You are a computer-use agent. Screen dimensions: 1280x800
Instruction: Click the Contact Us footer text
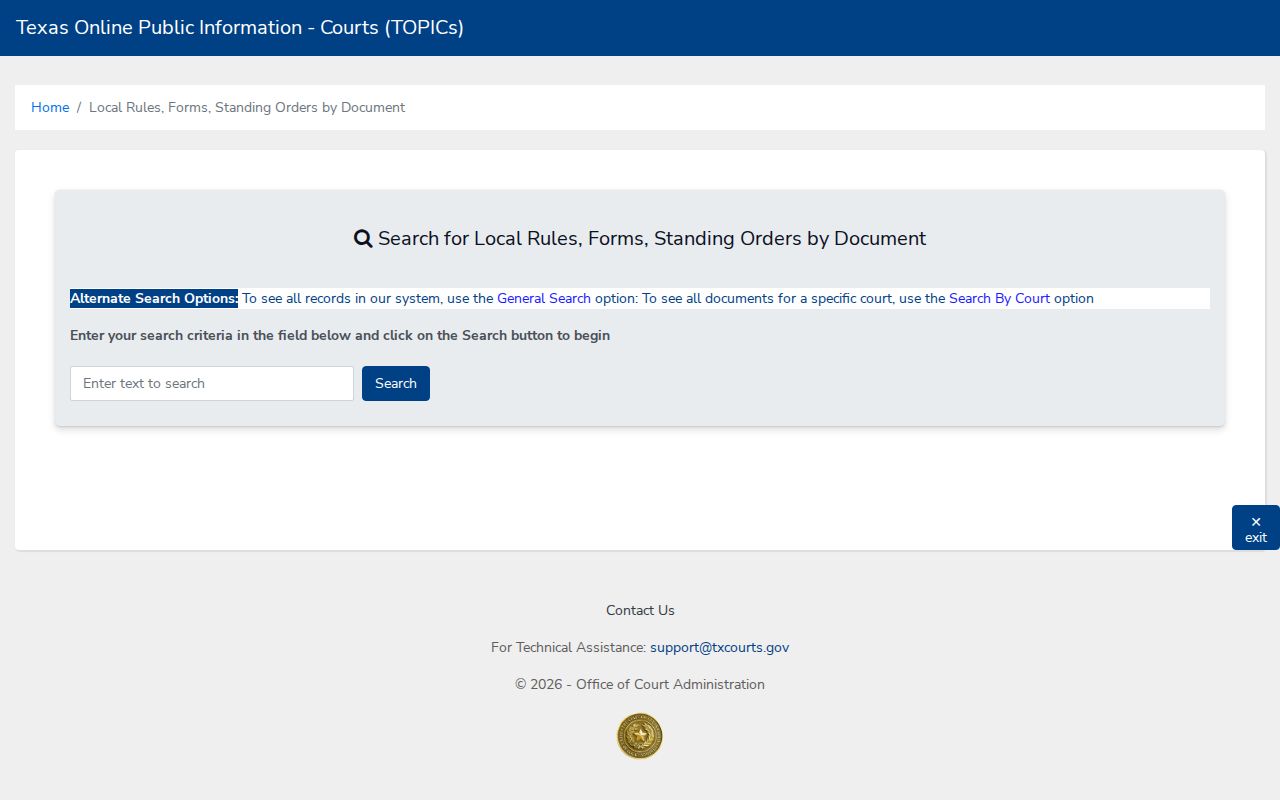point(640,610)
